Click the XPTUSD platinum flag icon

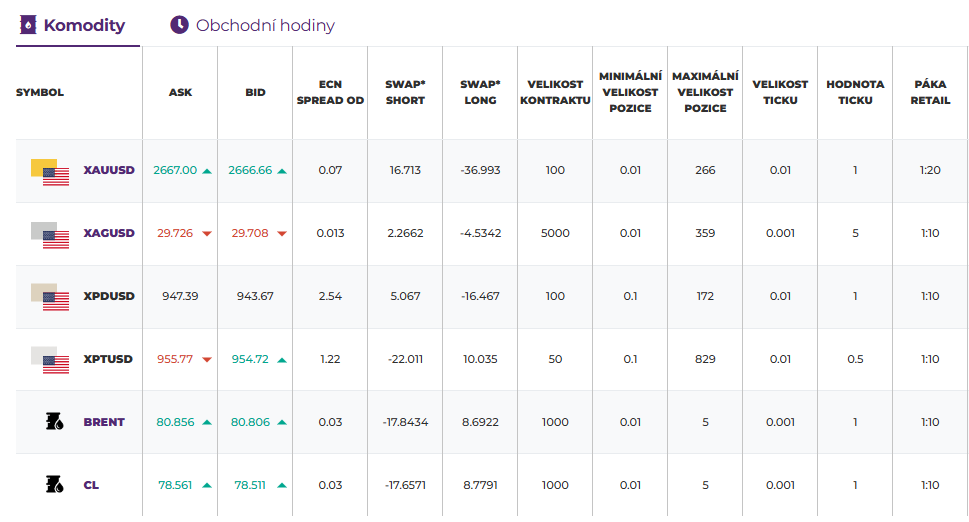pos(50,360)
